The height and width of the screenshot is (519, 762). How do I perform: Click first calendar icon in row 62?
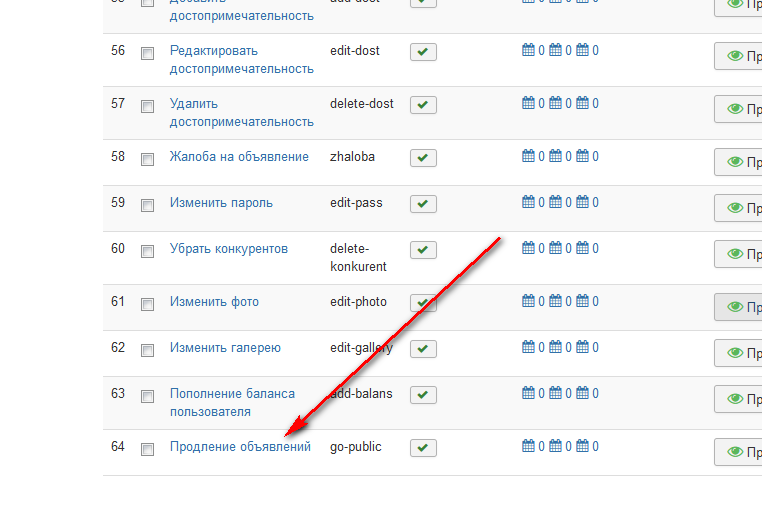tap(528, 348)
